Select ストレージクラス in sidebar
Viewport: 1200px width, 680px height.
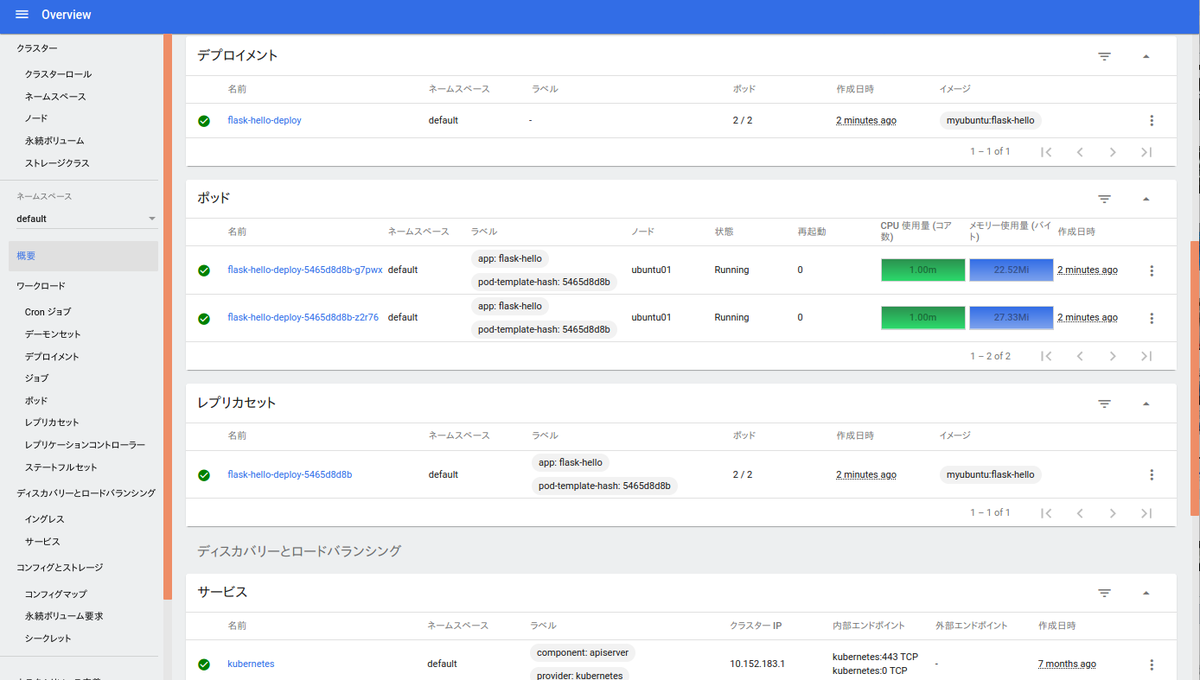(x=57, y=163)
